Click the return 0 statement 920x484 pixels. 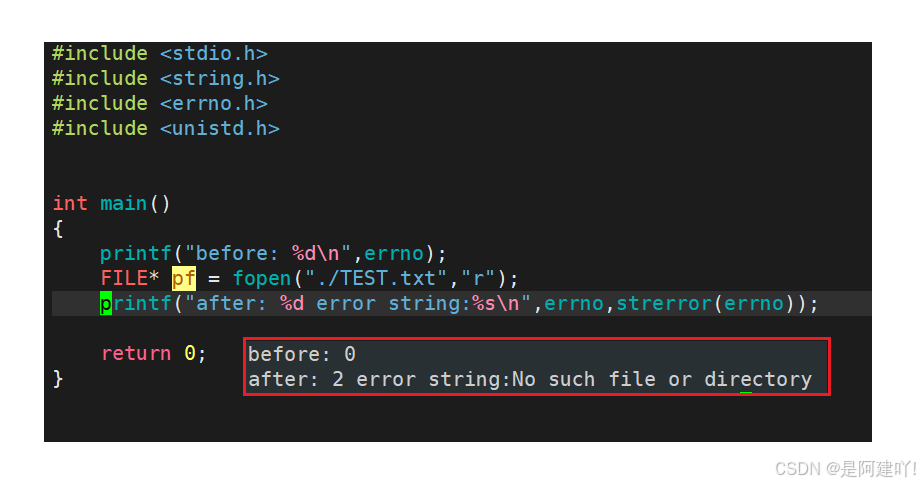click(x=153, y=354)
